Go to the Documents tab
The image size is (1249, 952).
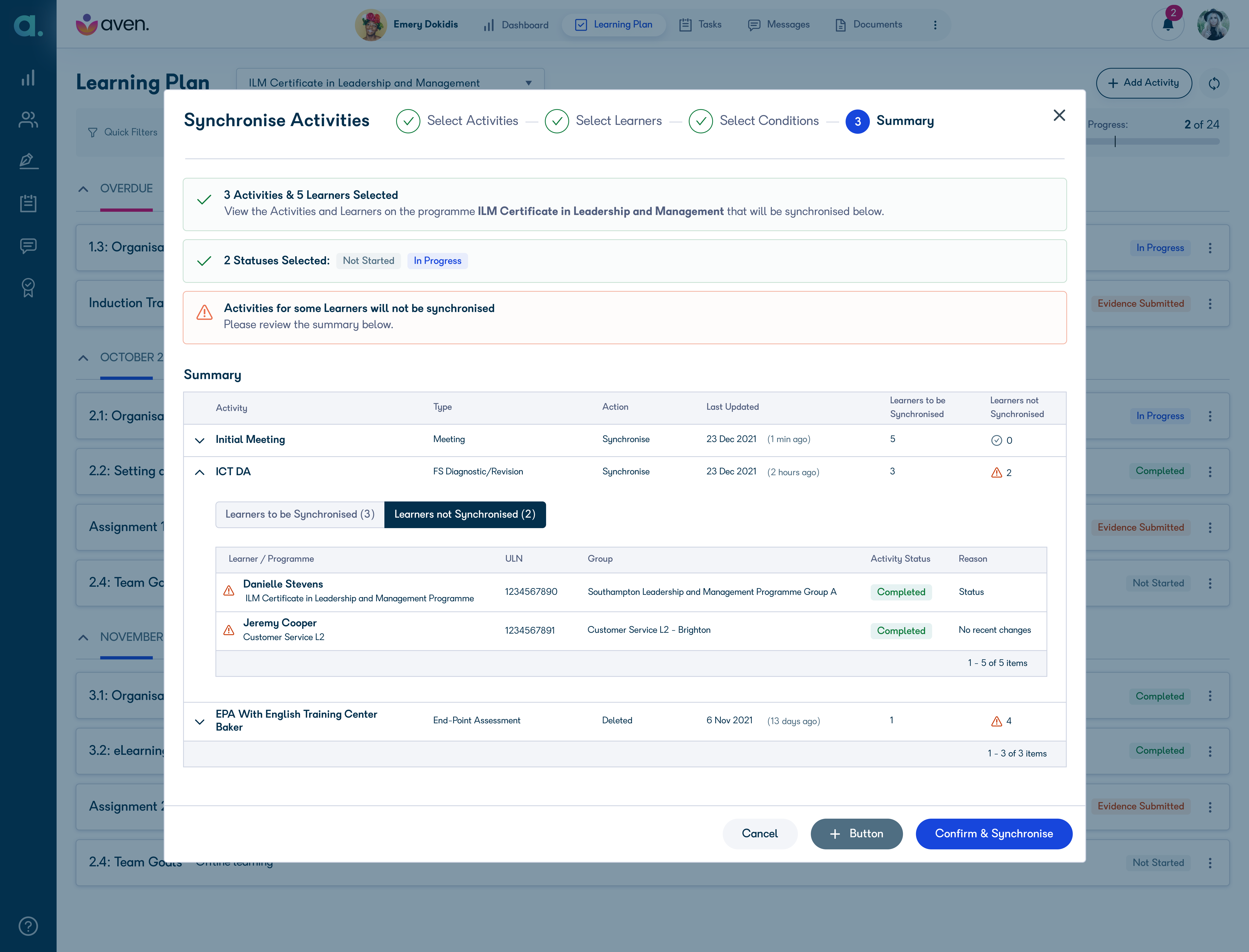pyautogui.click(x=869, y=25)
